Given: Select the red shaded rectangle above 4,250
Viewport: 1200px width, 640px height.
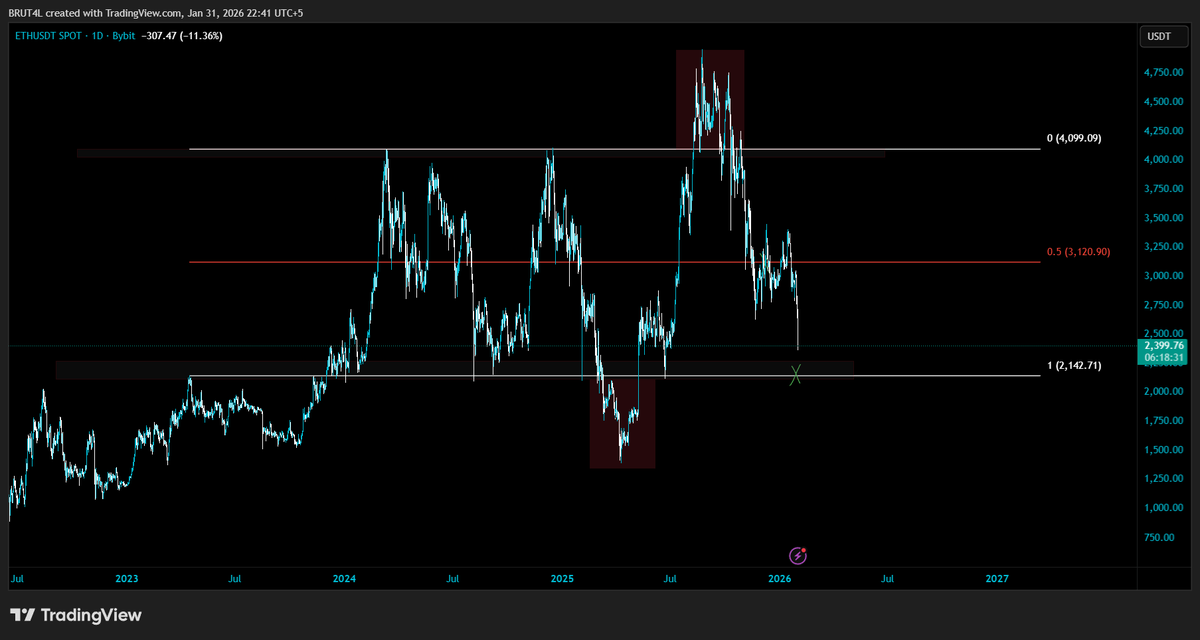Looking at the screenshot, I should point(710,99).
